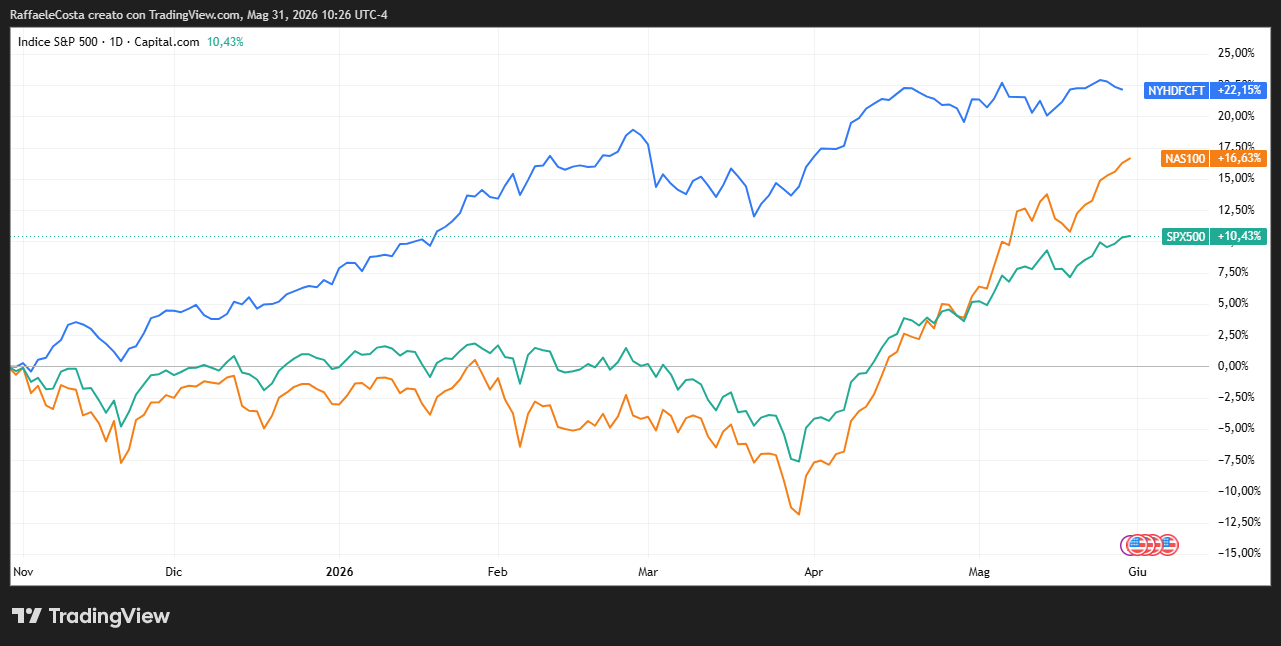Click the header text 'RaffaeleCosta creato con TradingView.com'
Viewport: 1281px width, 646px height.
click(x=126, y=14)
